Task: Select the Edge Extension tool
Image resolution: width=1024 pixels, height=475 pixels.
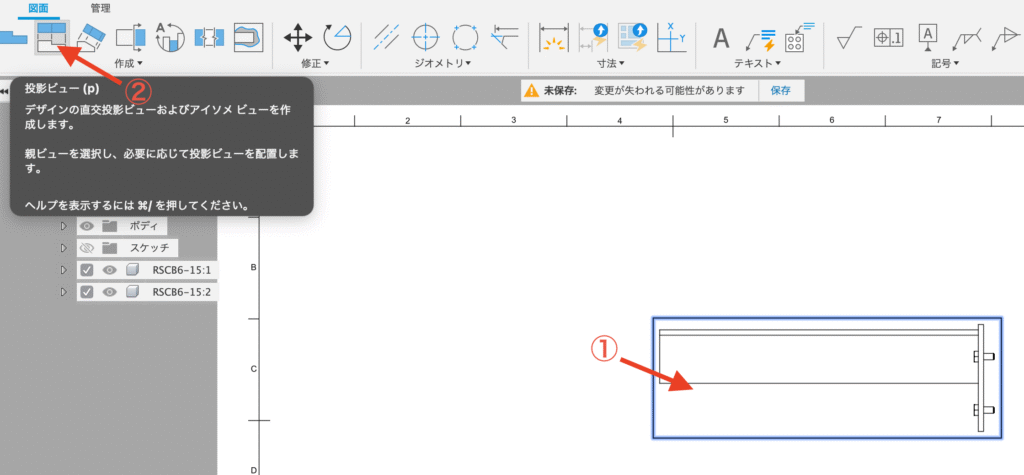Action: click(x=505, y=39)
